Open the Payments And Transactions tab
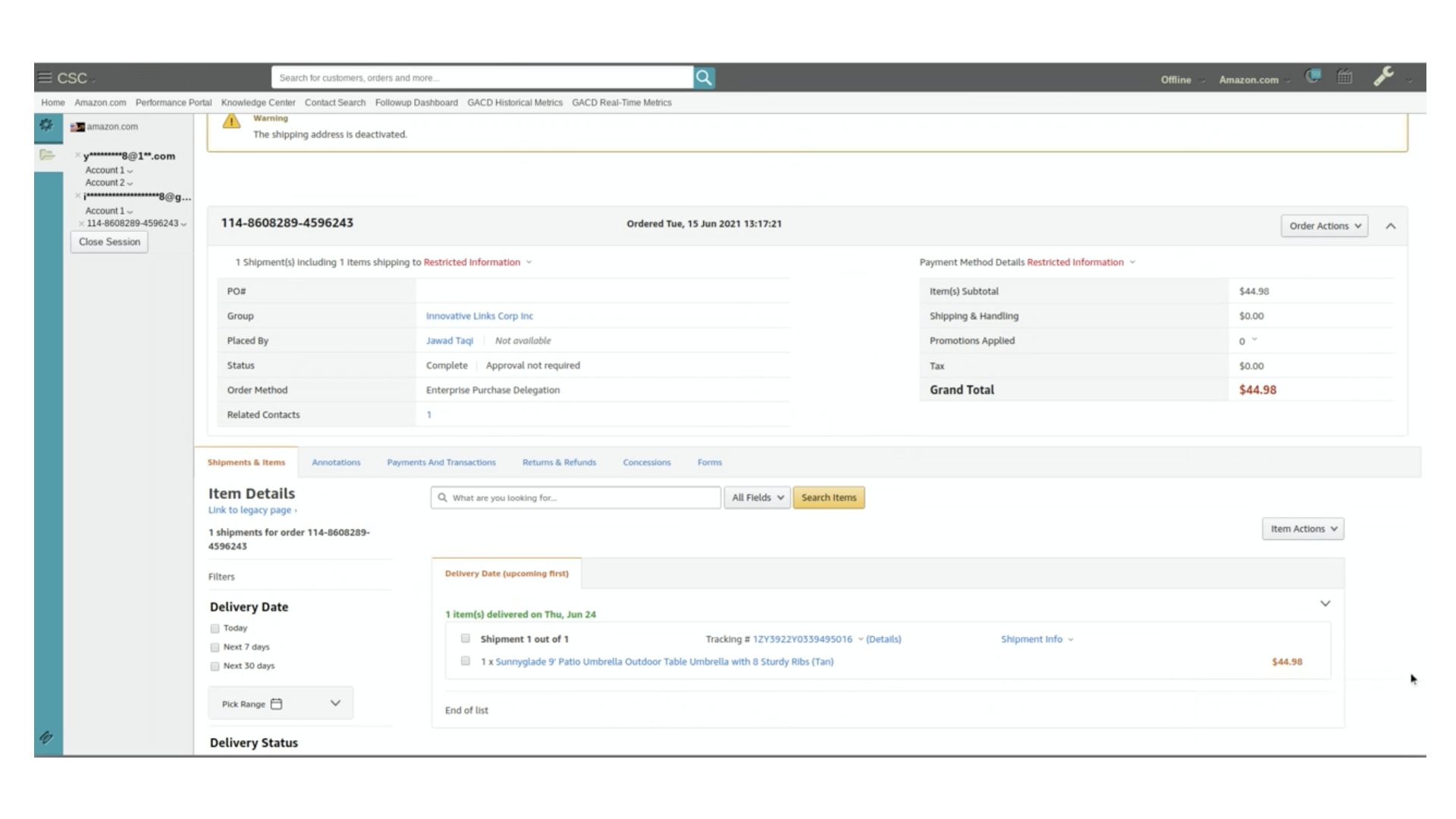The width and height of the screenshot is (1456, 819). tap(441, 463)
